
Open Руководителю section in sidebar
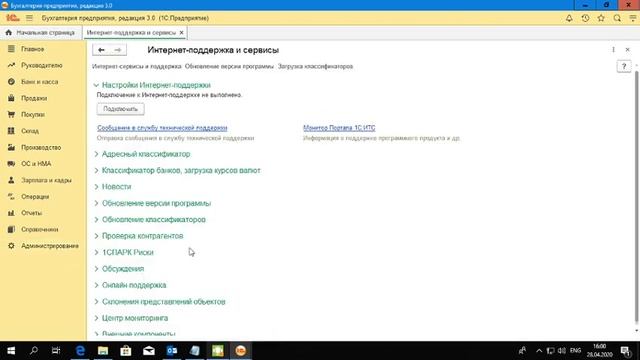43,65
